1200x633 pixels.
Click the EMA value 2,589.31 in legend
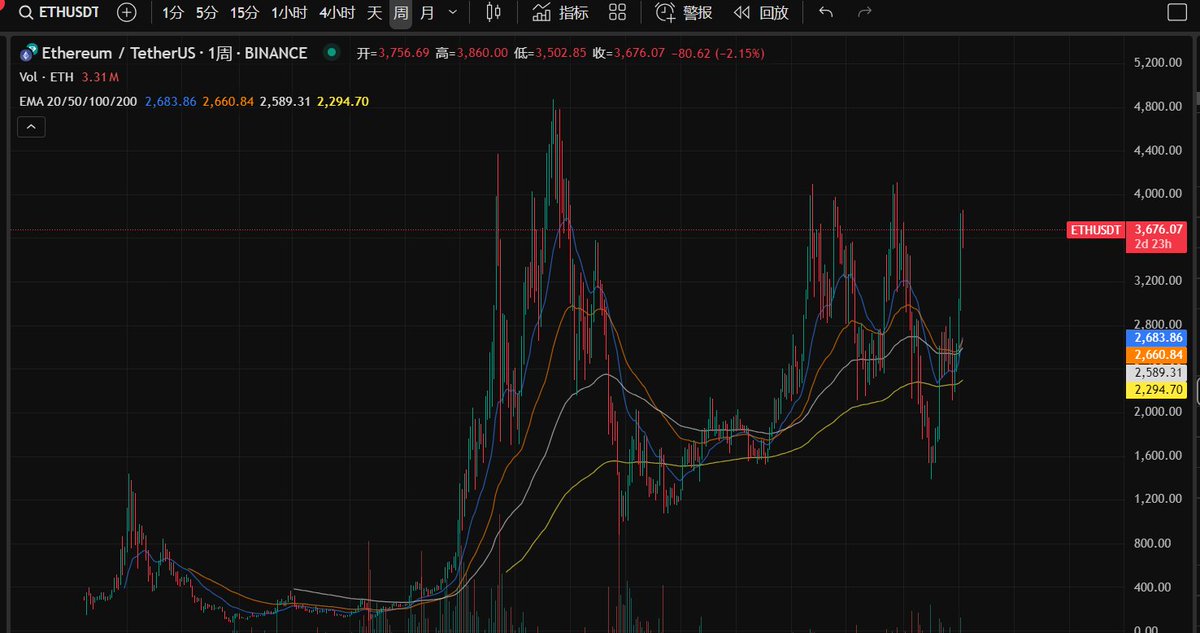(285, 102)
